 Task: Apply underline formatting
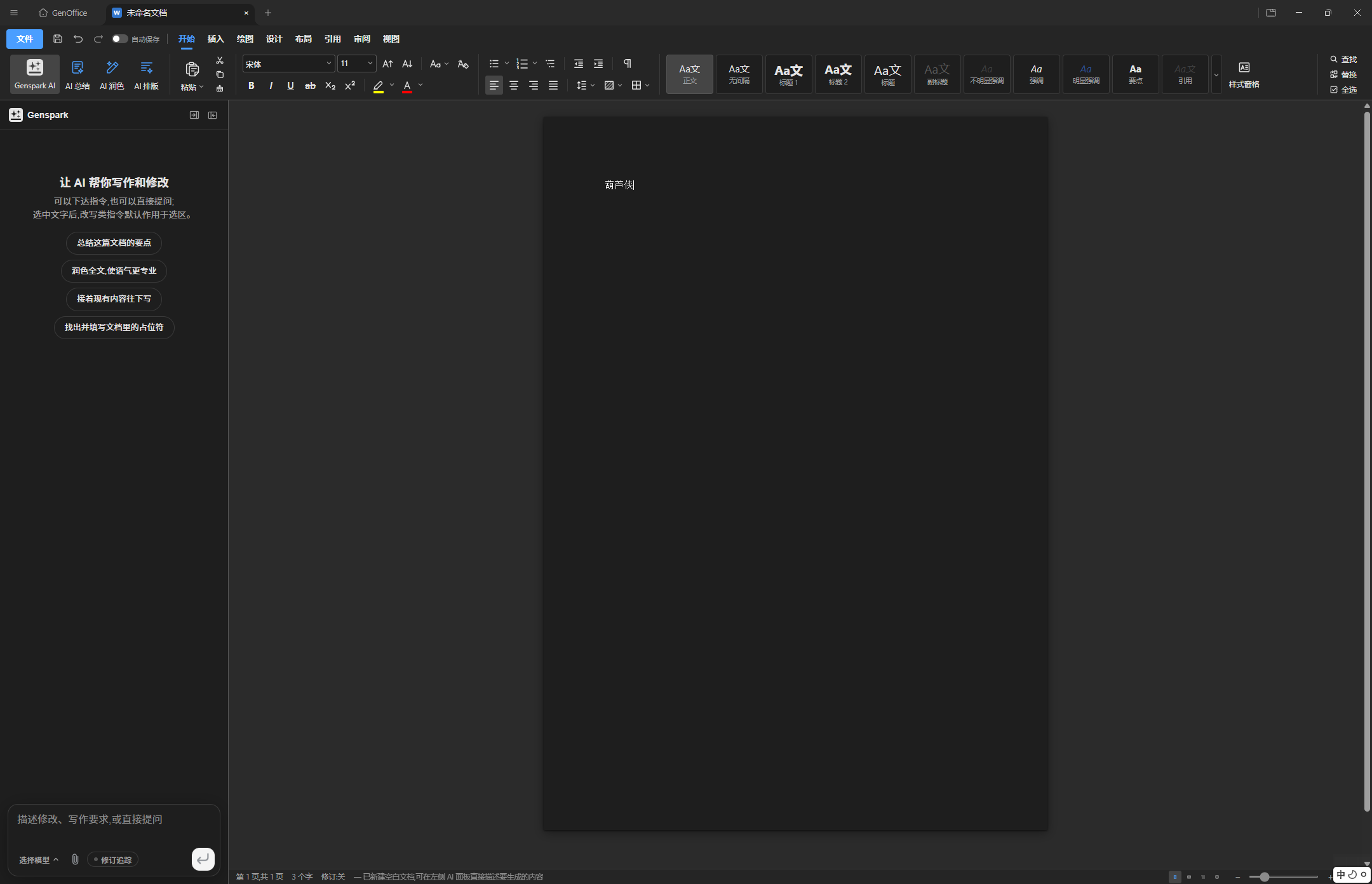(290, 85)
